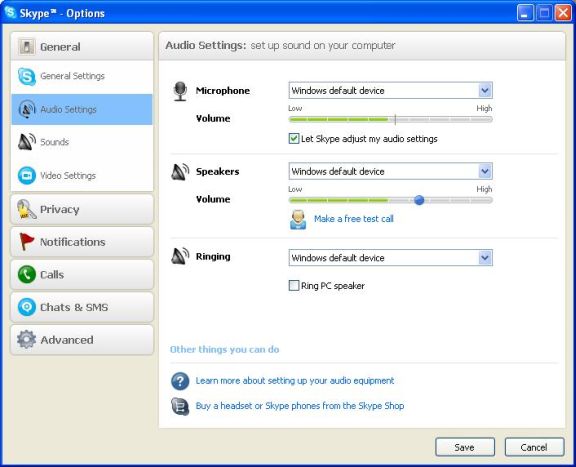The height and width of the screenshot is (467, 576).
Task: Click the camera icon for Video Settings
Action: pyautogui.click(x=27, y=176)
